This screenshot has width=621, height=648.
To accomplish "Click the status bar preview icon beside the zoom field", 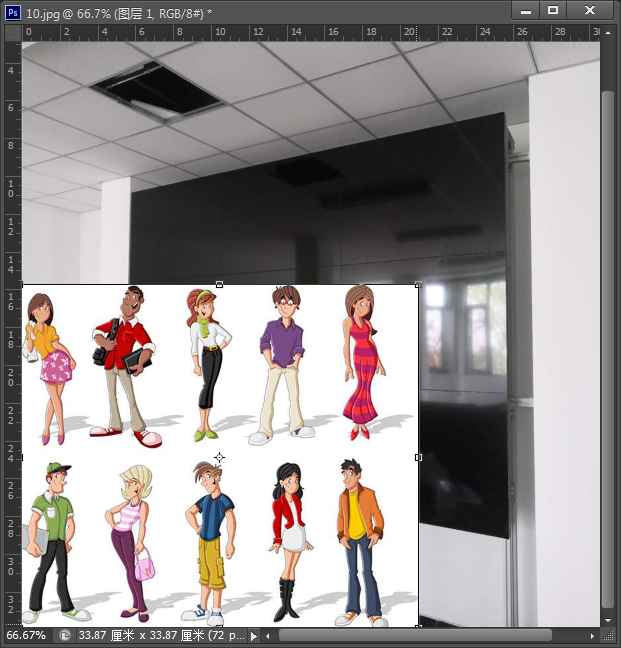I will (x=65, y=635).
